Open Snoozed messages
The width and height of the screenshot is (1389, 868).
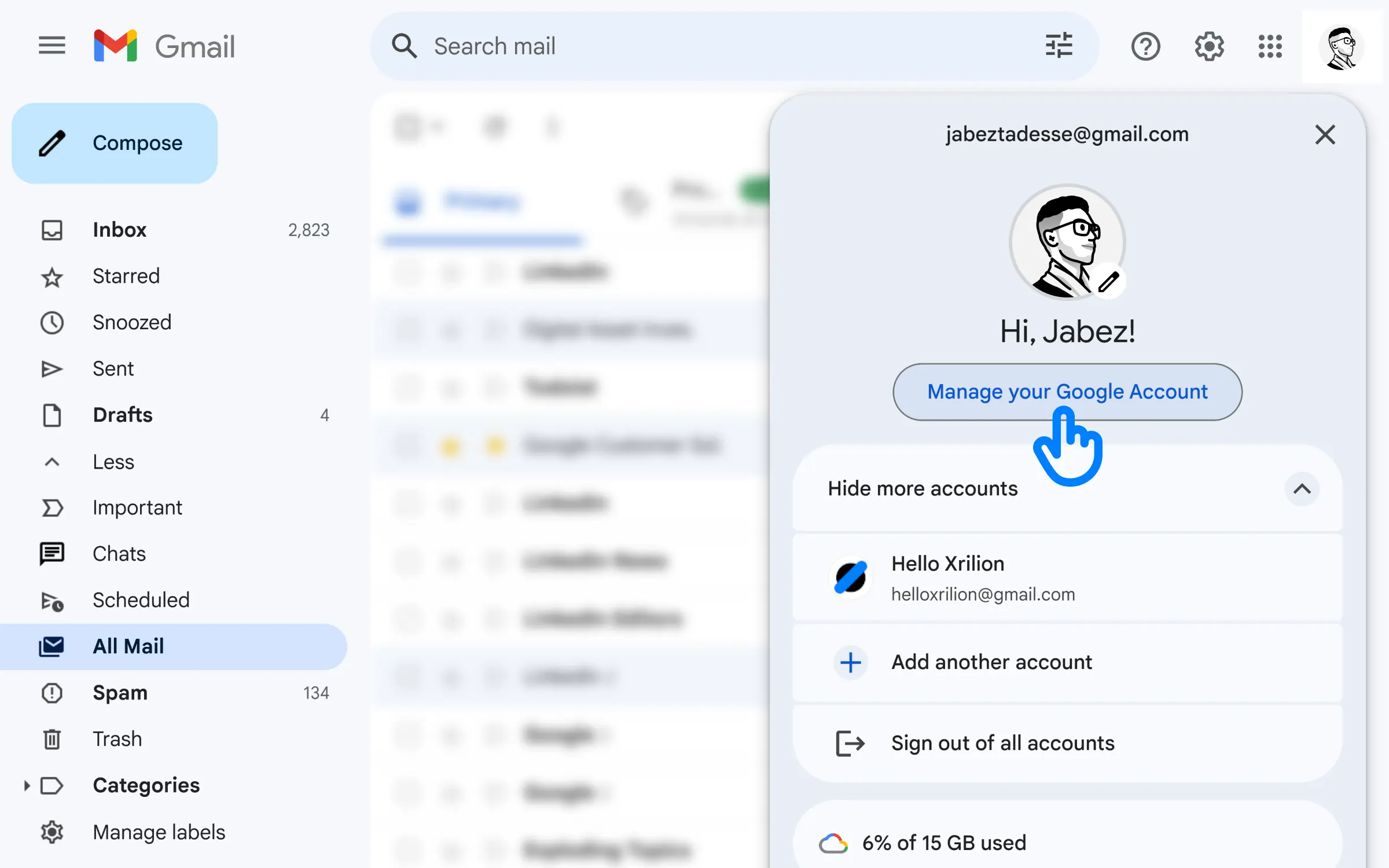click(174, 322)
